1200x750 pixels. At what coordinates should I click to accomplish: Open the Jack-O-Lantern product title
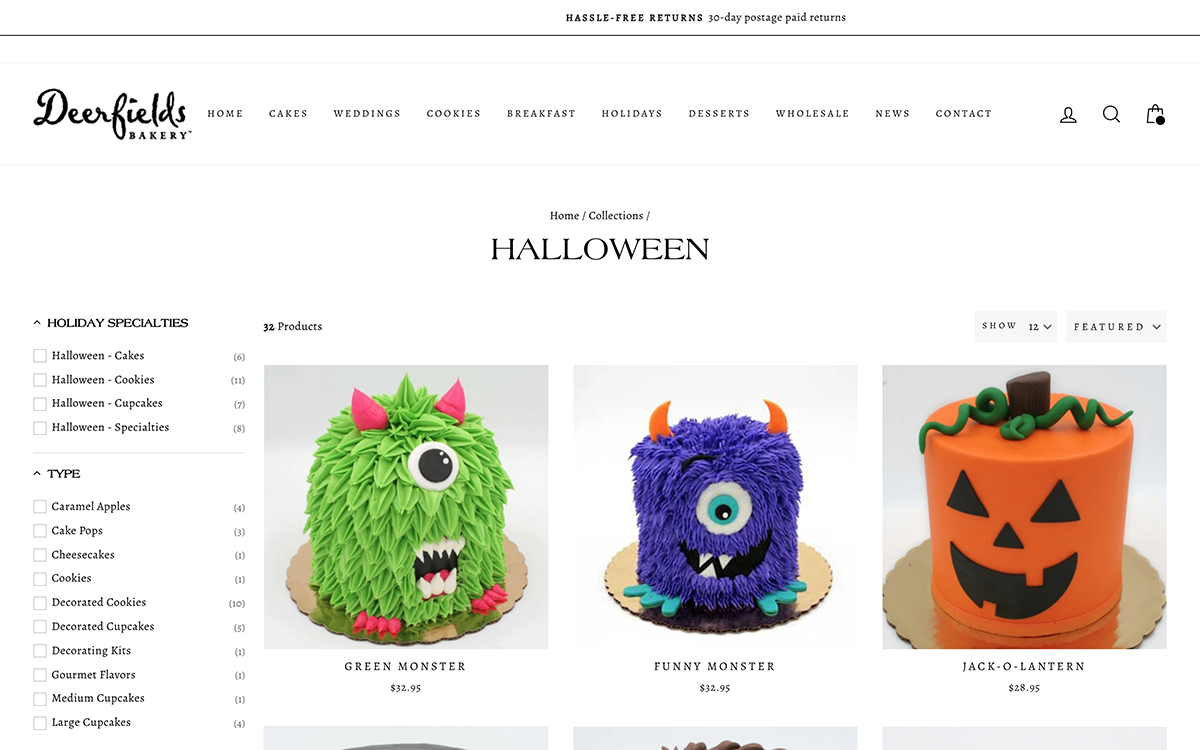click(x=1024, y=666)
